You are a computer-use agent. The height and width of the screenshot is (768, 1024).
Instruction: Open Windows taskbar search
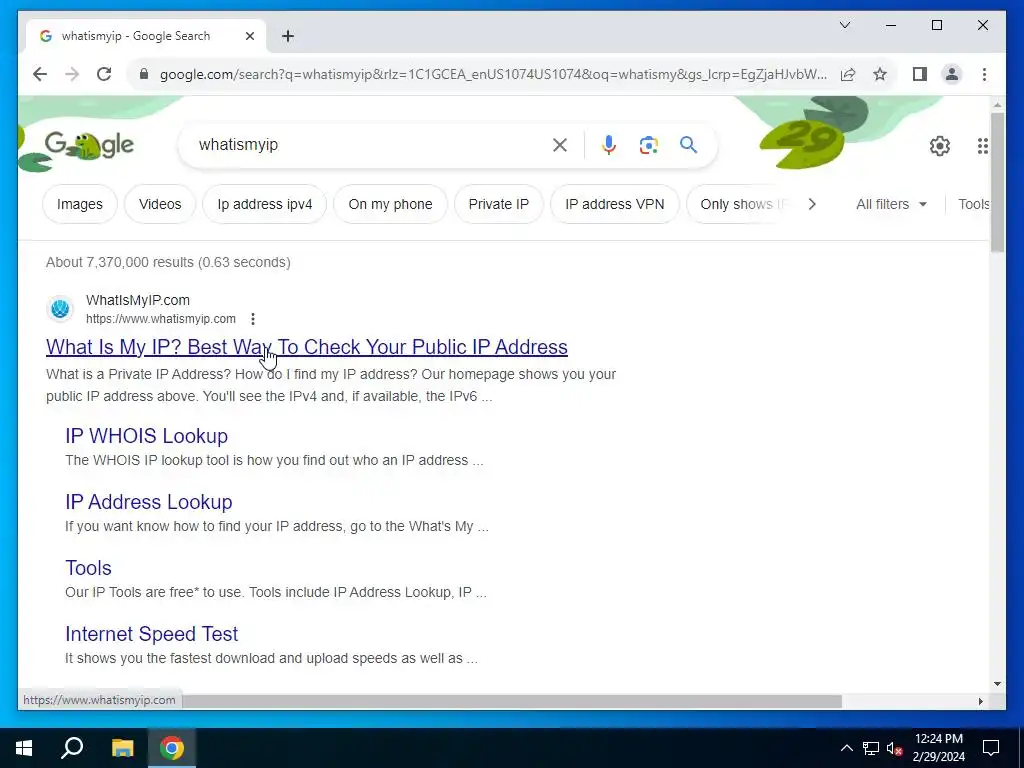72,748
